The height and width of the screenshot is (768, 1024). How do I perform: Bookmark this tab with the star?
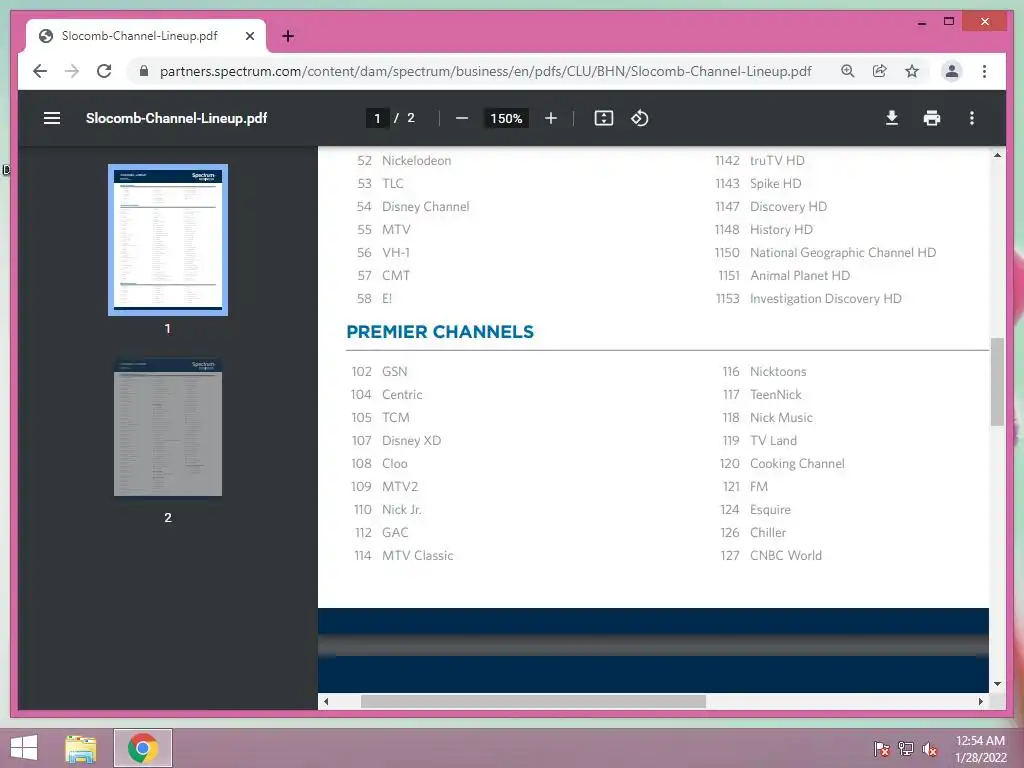point(912,71)
